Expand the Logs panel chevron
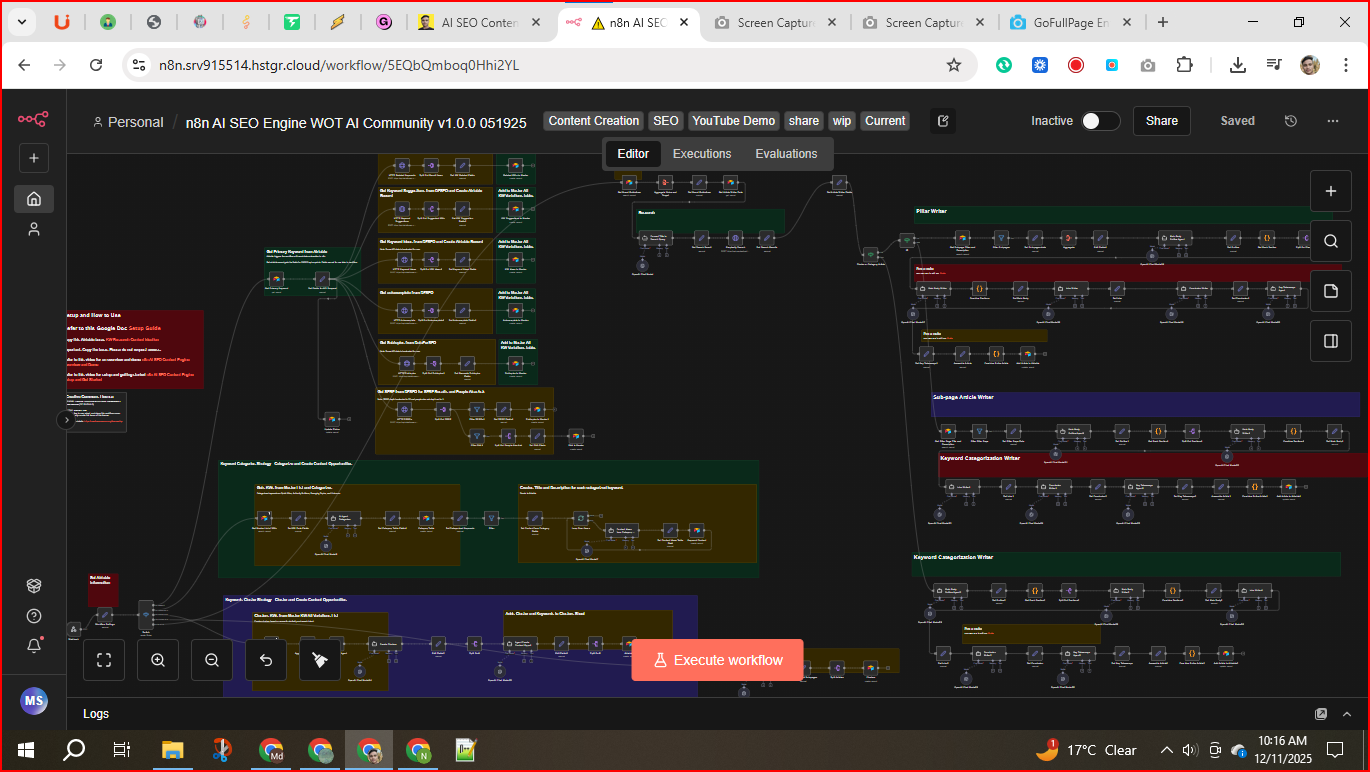This screenshot has width=1370, height=772. [x=1348, y=714]
